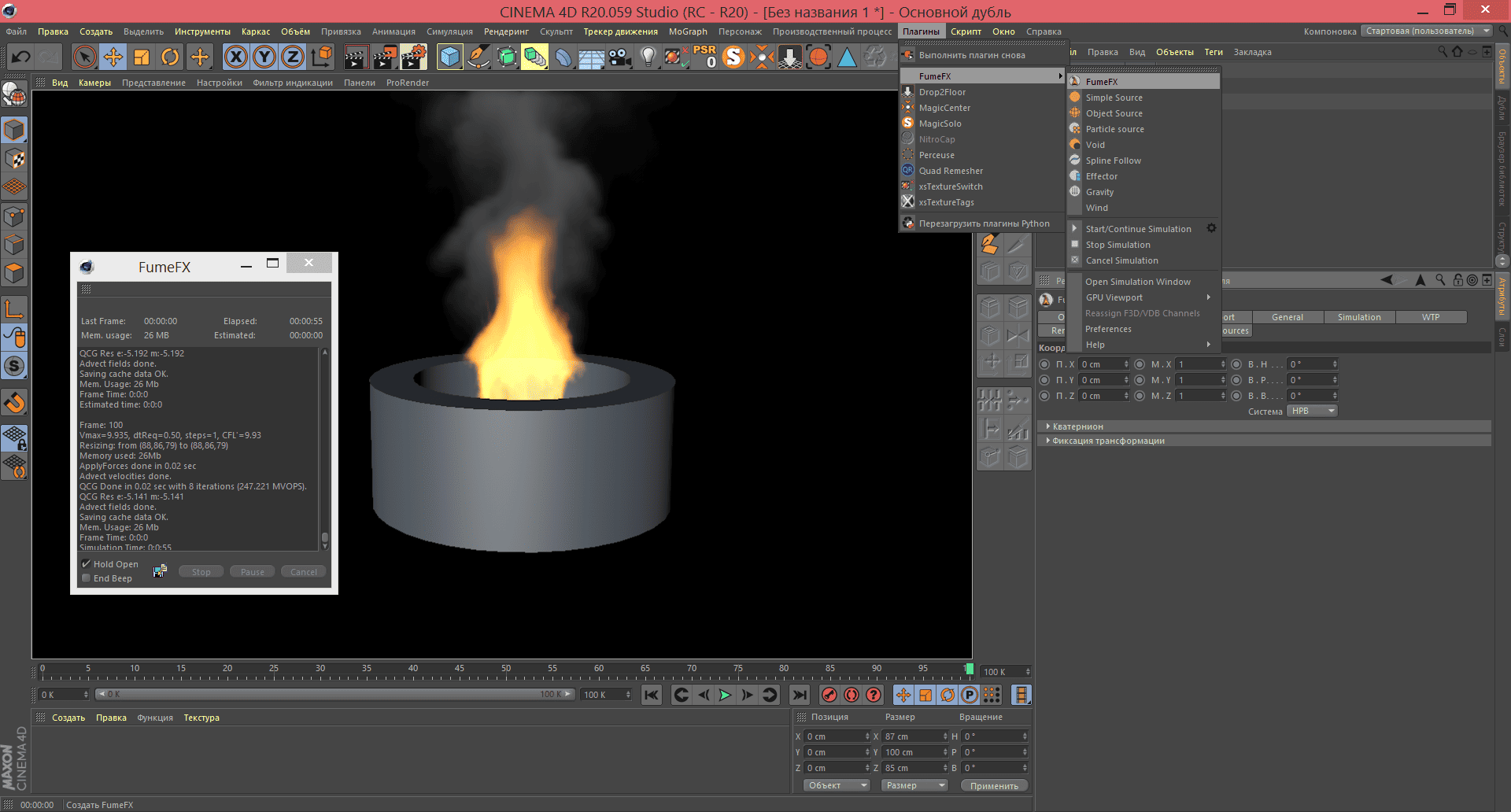Go to end of animation
This screenshot has height=812, width=1511.
pyautogui.click(x=800, y=695)
